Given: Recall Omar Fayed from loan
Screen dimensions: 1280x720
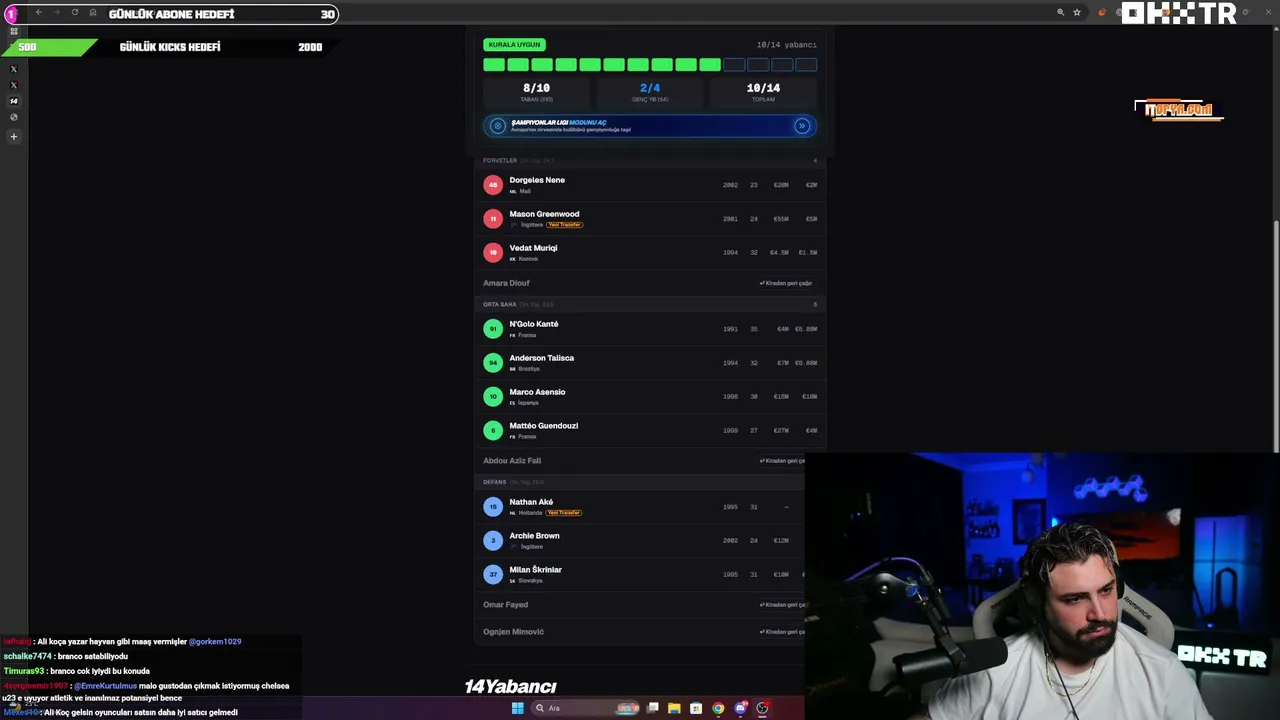Looking at the screenshot, I should (782, 605).
